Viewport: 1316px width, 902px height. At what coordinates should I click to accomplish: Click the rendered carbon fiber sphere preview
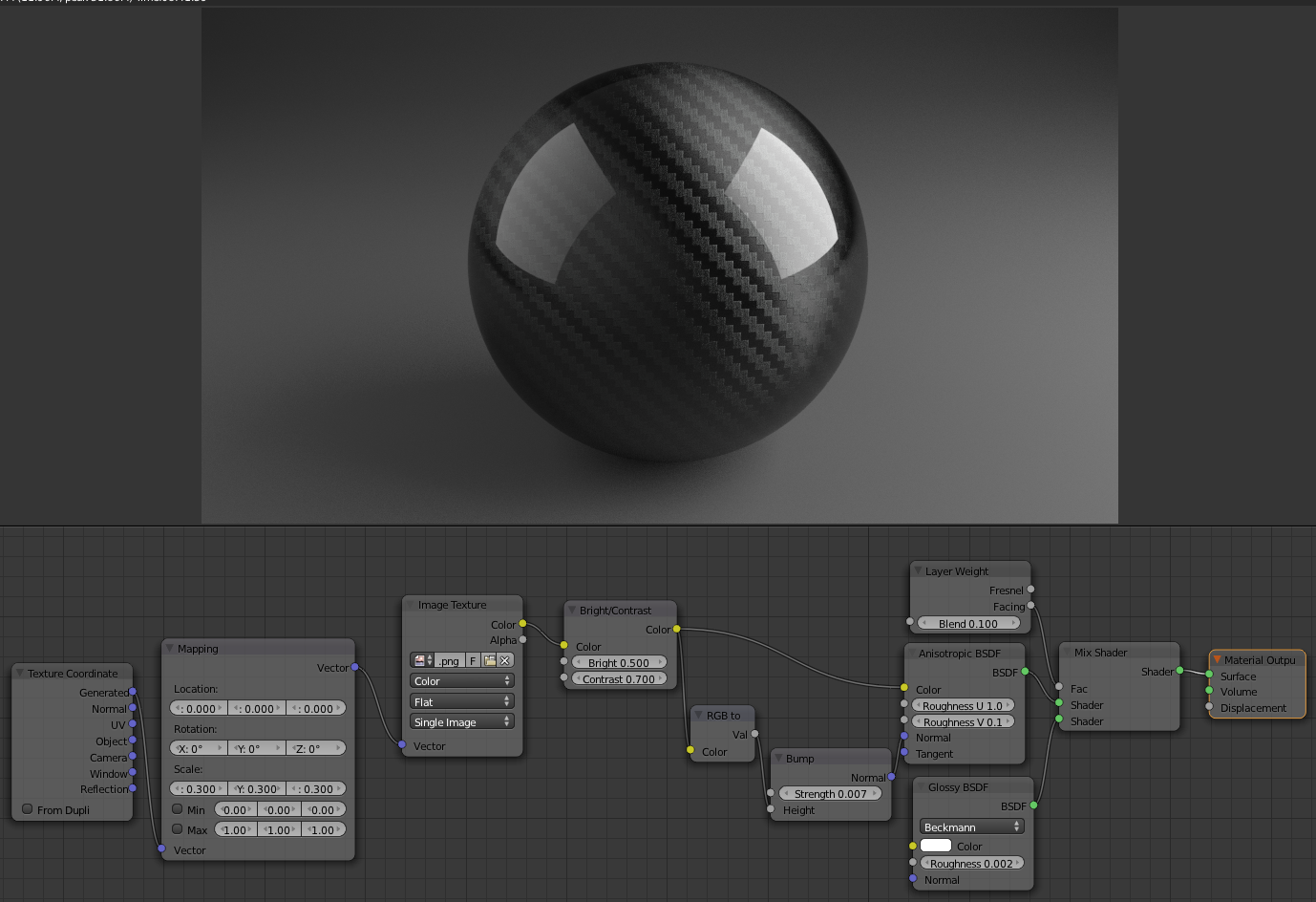click(668, 263)
